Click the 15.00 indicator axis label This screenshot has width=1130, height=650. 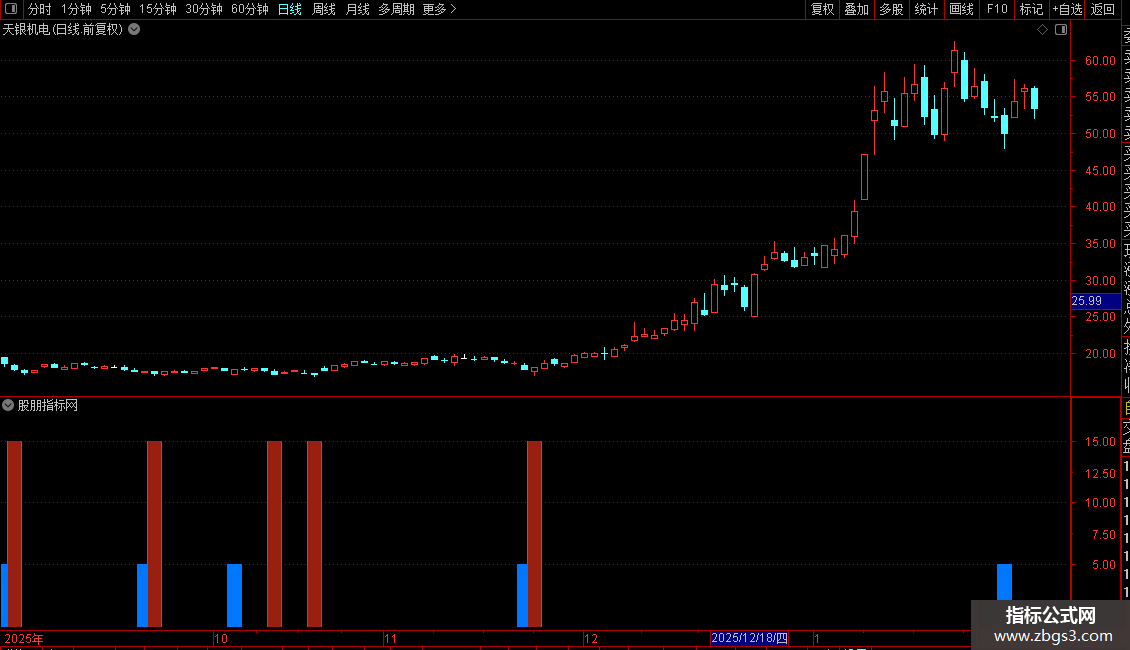pyautogui.click(x=1100, y=442)
